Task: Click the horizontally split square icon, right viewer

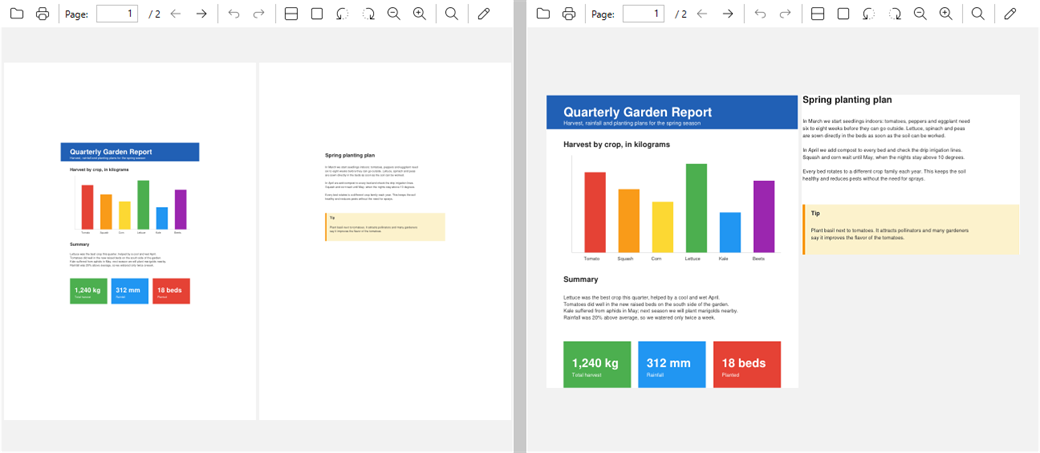Action: [x=818, y=14]
